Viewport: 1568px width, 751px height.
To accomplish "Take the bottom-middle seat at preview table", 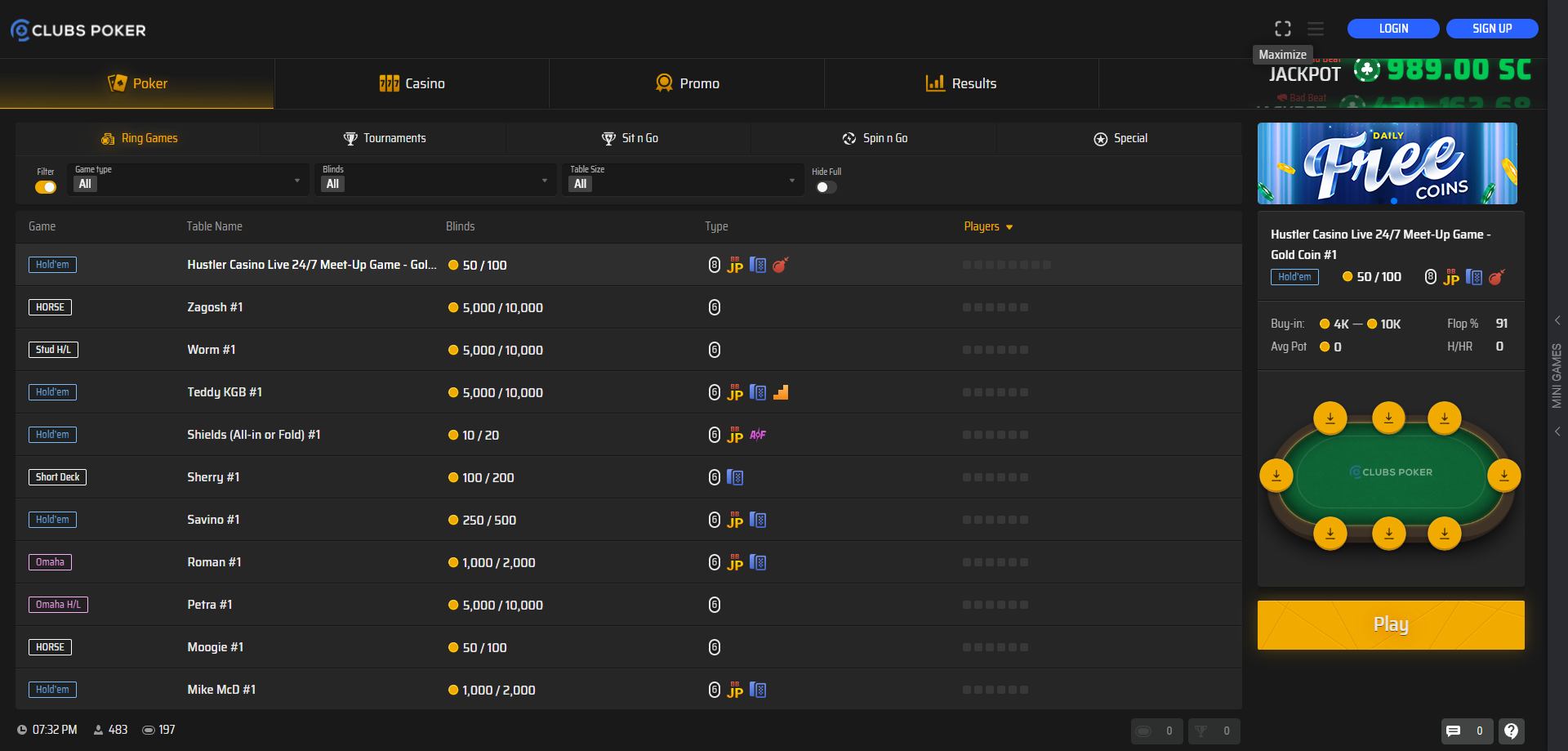I will 1388,533.
